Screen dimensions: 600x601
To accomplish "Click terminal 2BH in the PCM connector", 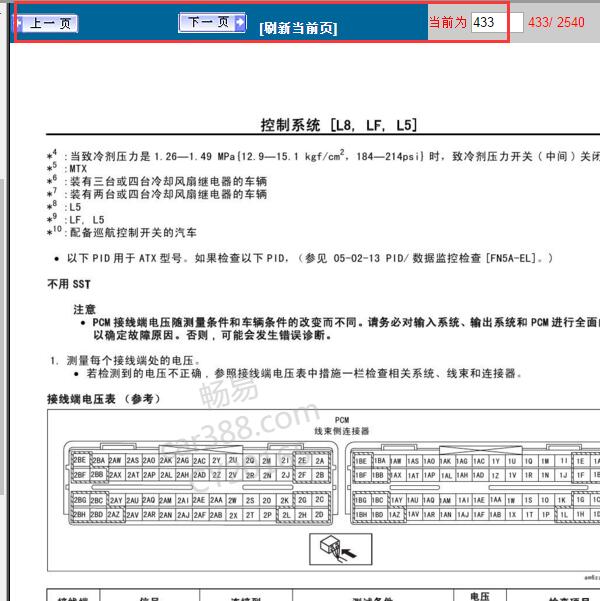I will 80,514.
